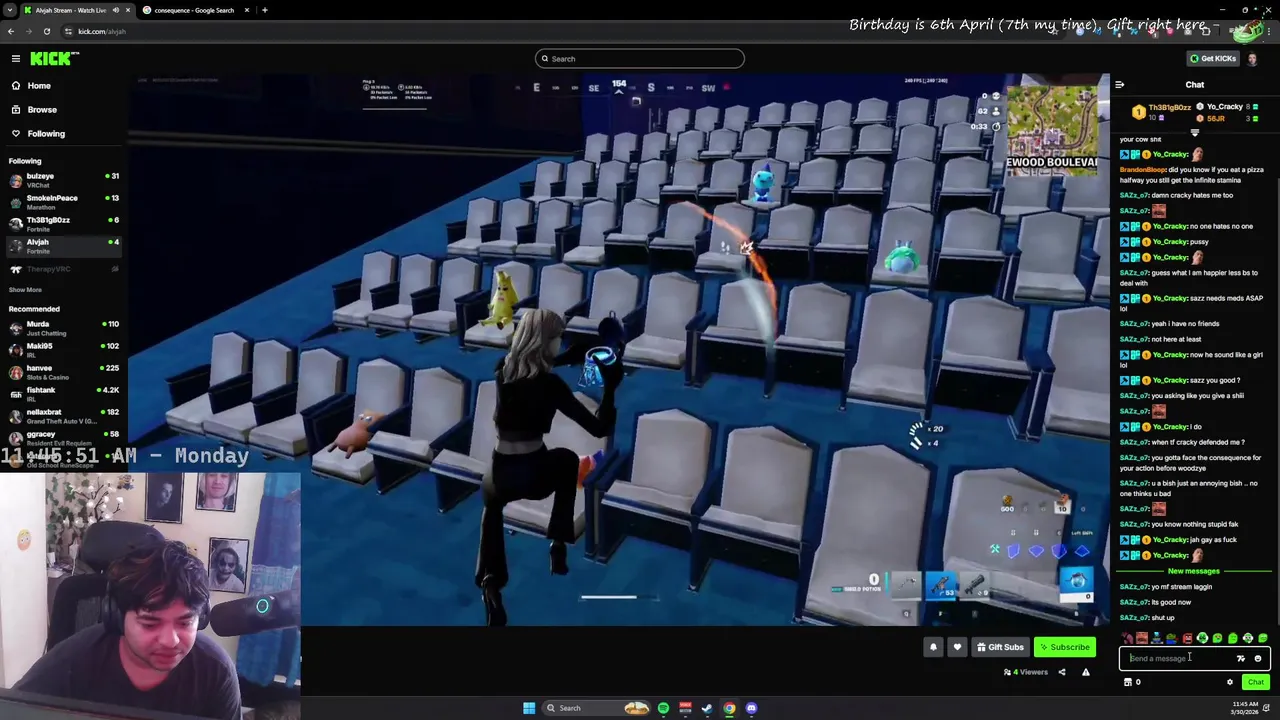This screenshot has height=720, width=1280.
Task: Open hanvee recommended channel
Action: 63,373
